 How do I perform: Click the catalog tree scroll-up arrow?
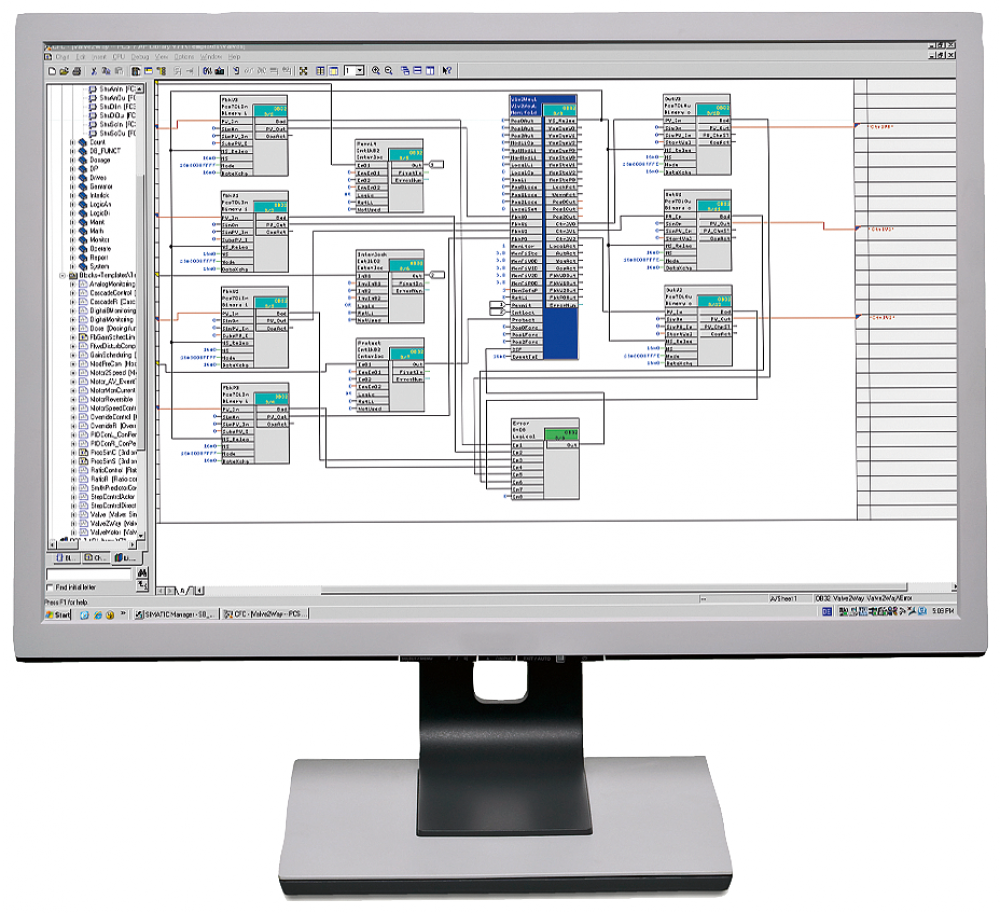coord(140,89)
